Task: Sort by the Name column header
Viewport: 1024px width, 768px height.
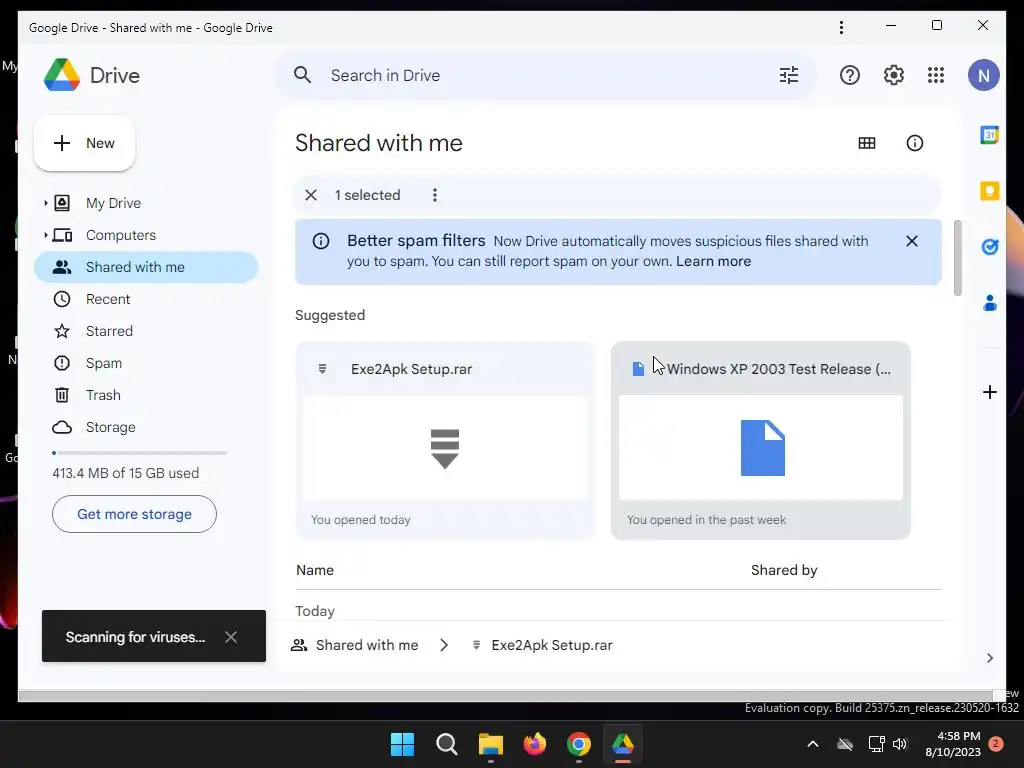Action: click(x=315, y=570)
